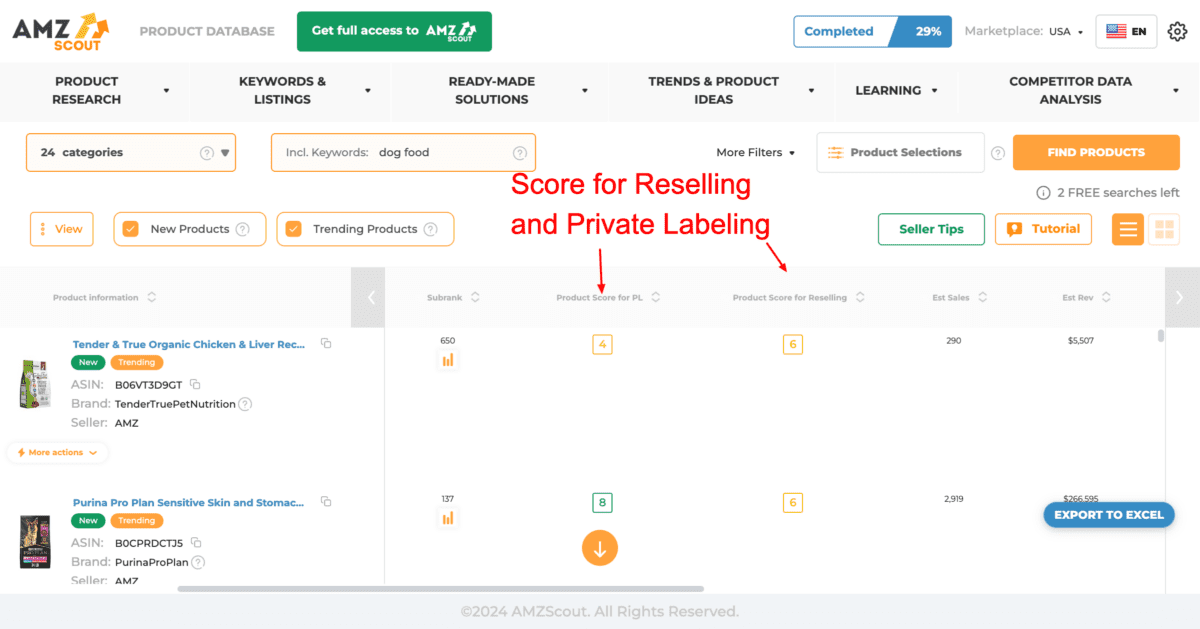Open the Competitor Data Analysis menu
This screenshot has height=629, width=1200.
[1078, 90]
